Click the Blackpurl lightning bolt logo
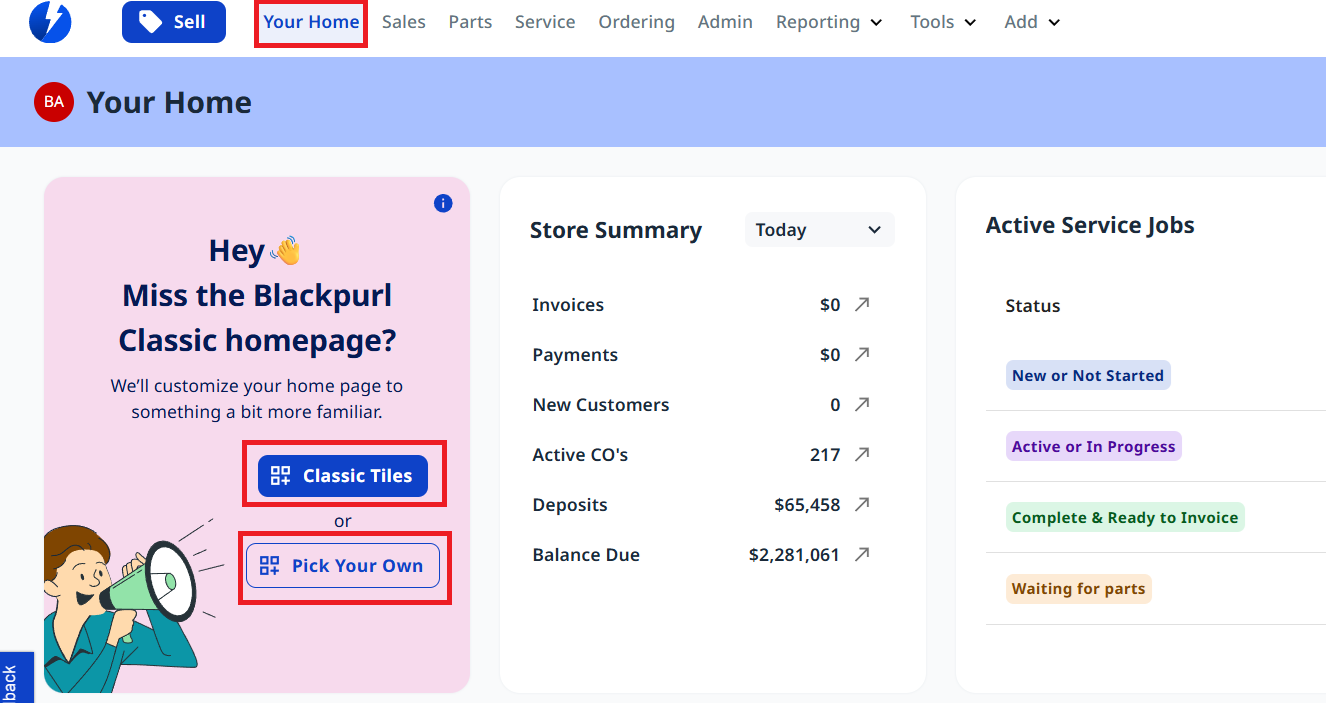 point(50,22)
